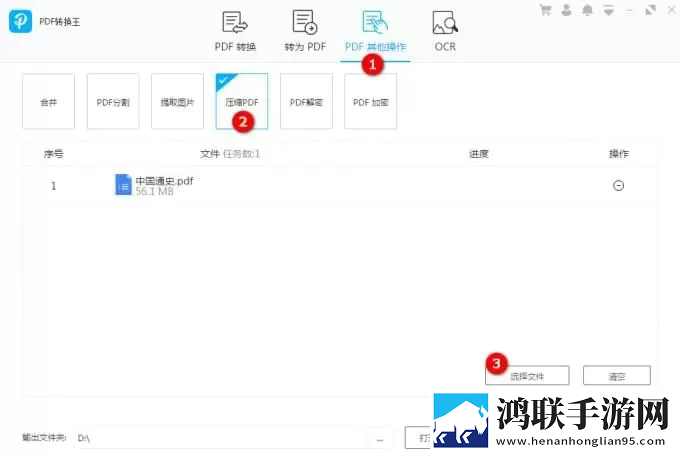Click the 操作 column header
Screen dimensions: 680x453
click(619, 154)
